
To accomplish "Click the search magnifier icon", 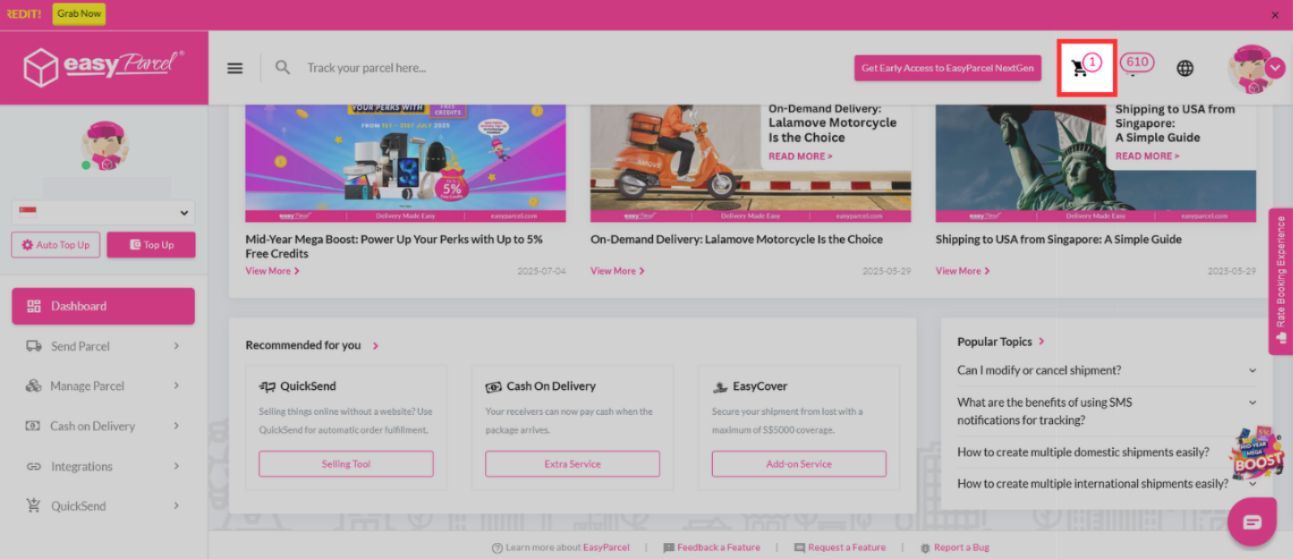I will 283,67.
